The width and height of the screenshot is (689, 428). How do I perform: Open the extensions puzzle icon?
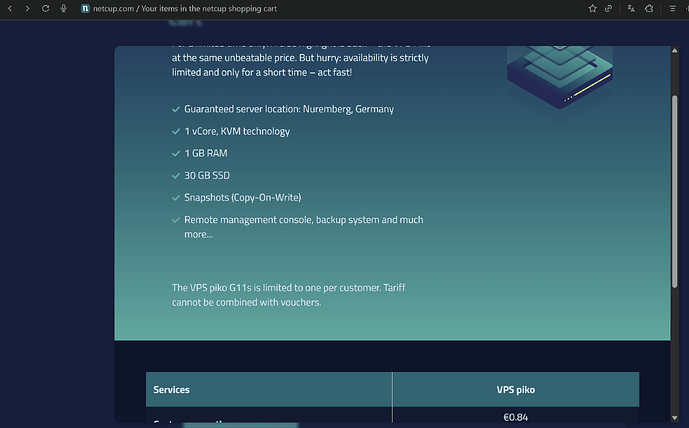649,8
